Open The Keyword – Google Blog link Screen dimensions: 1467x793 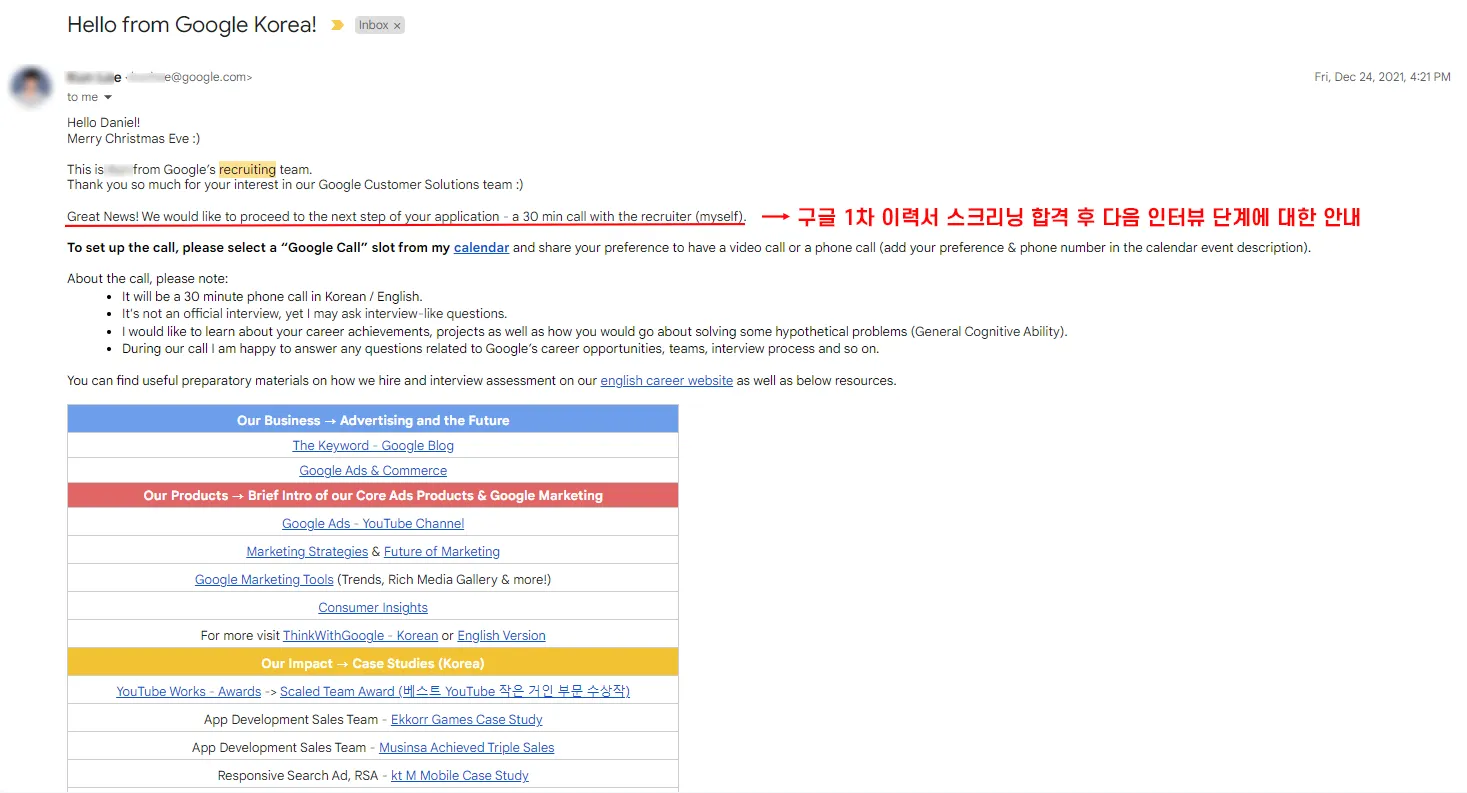pos(372,445)
